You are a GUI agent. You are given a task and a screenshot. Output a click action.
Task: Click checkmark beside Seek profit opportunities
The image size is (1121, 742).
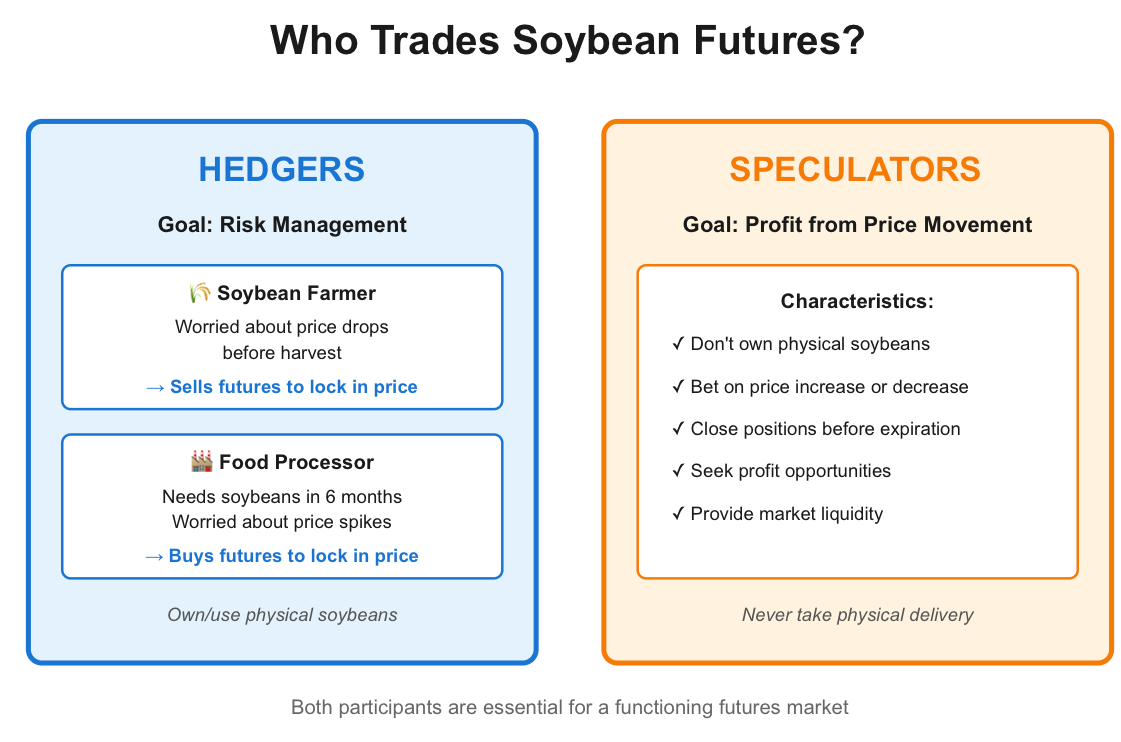tap(678, 471)
